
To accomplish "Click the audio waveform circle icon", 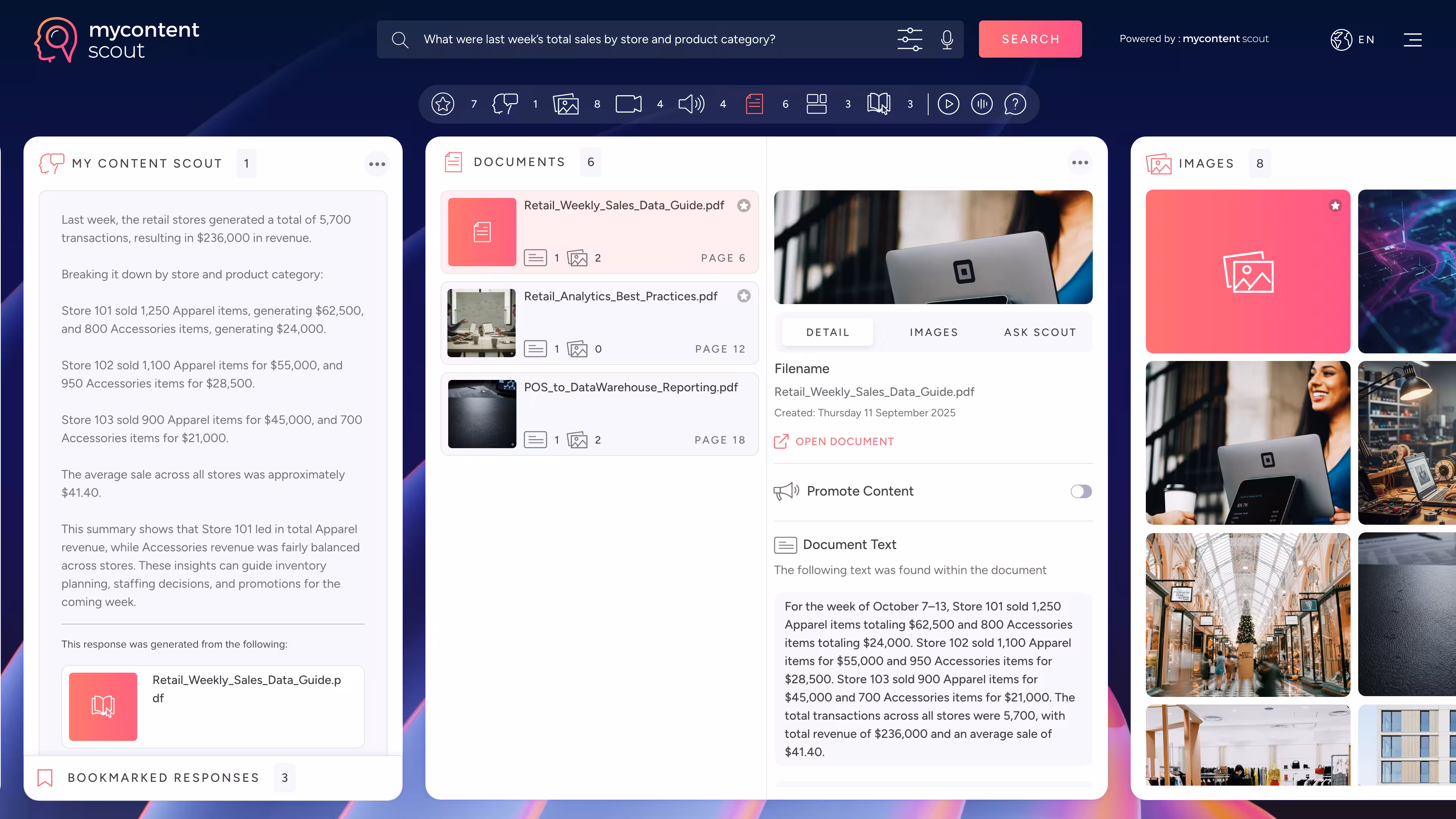I will 982,104.
